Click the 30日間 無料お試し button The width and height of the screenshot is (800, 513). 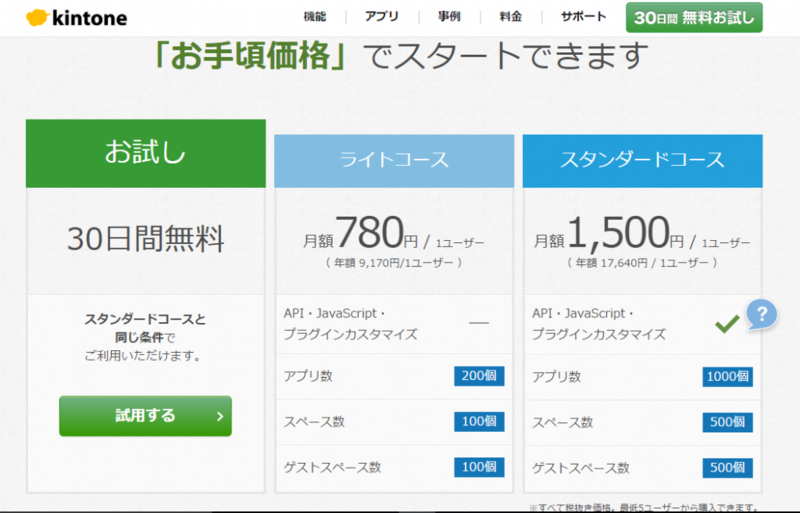694,18
